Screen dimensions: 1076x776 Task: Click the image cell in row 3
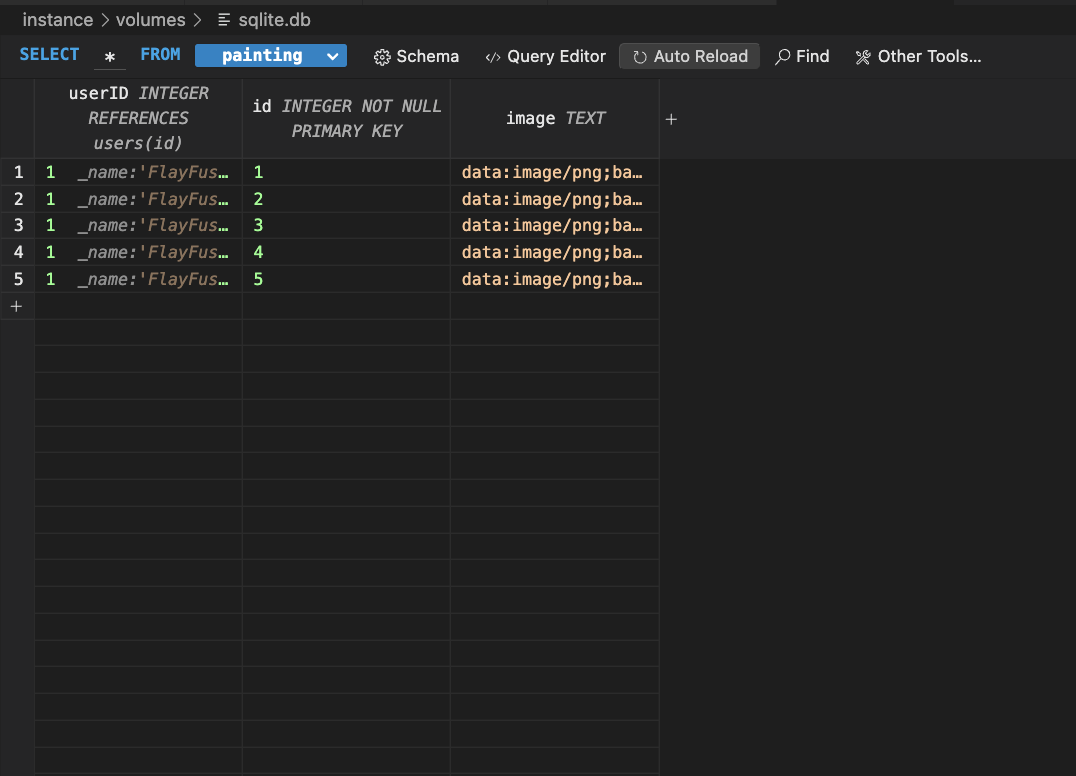click(x=554, y=225)
